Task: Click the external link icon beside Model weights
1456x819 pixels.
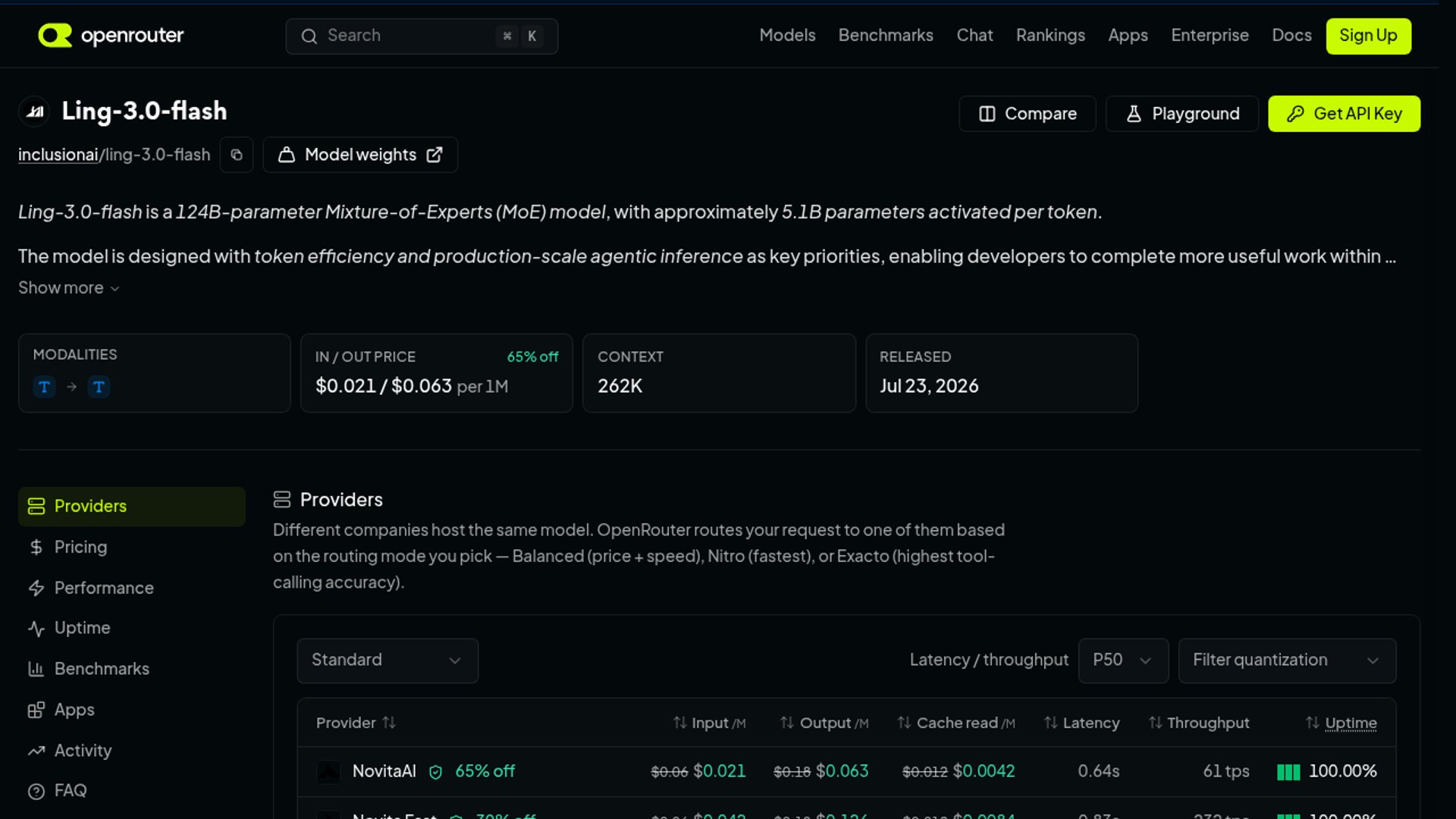Action: [435, 155]
